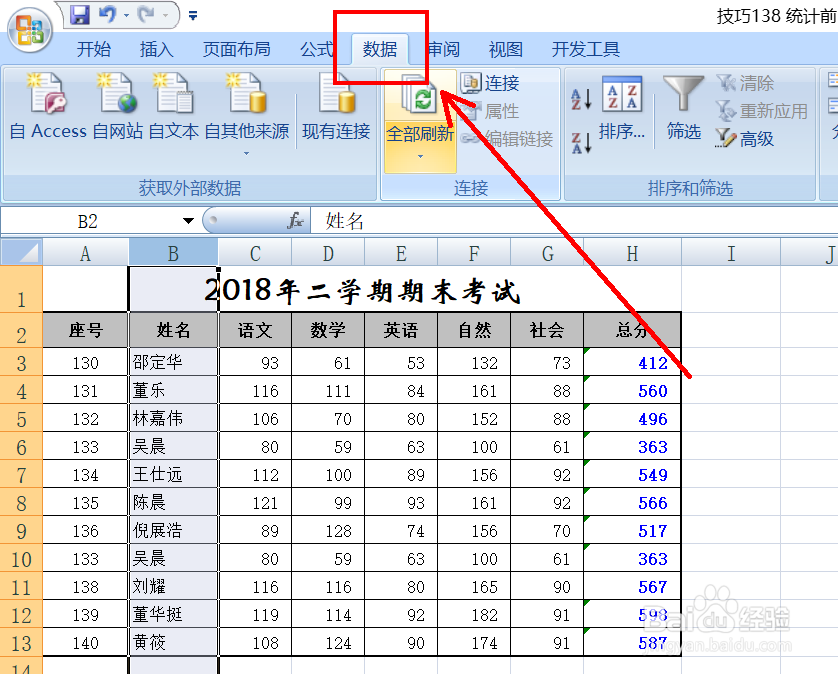Click the Save icon on quick access toolbar
Viewport: 838px width, 674px height.
[x=80, y=13]
